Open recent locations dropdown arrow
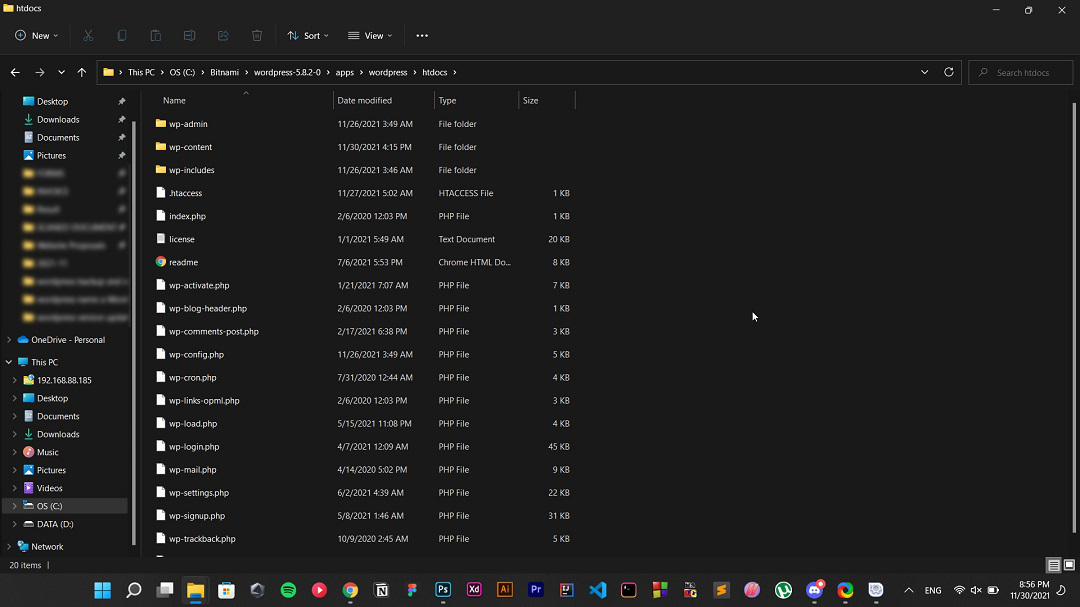The height and width of the screenshot is (607, 1080). click(x=61, y=72)
